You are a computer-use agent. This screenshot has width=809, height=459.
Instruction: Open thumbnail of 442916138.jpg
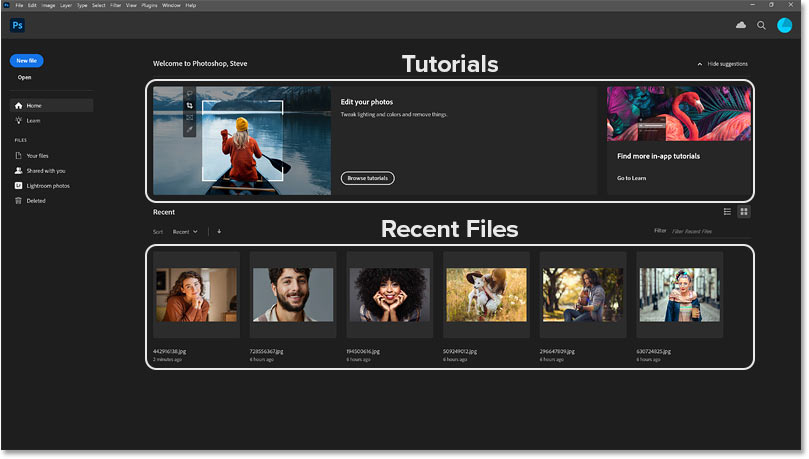[197, 295]
